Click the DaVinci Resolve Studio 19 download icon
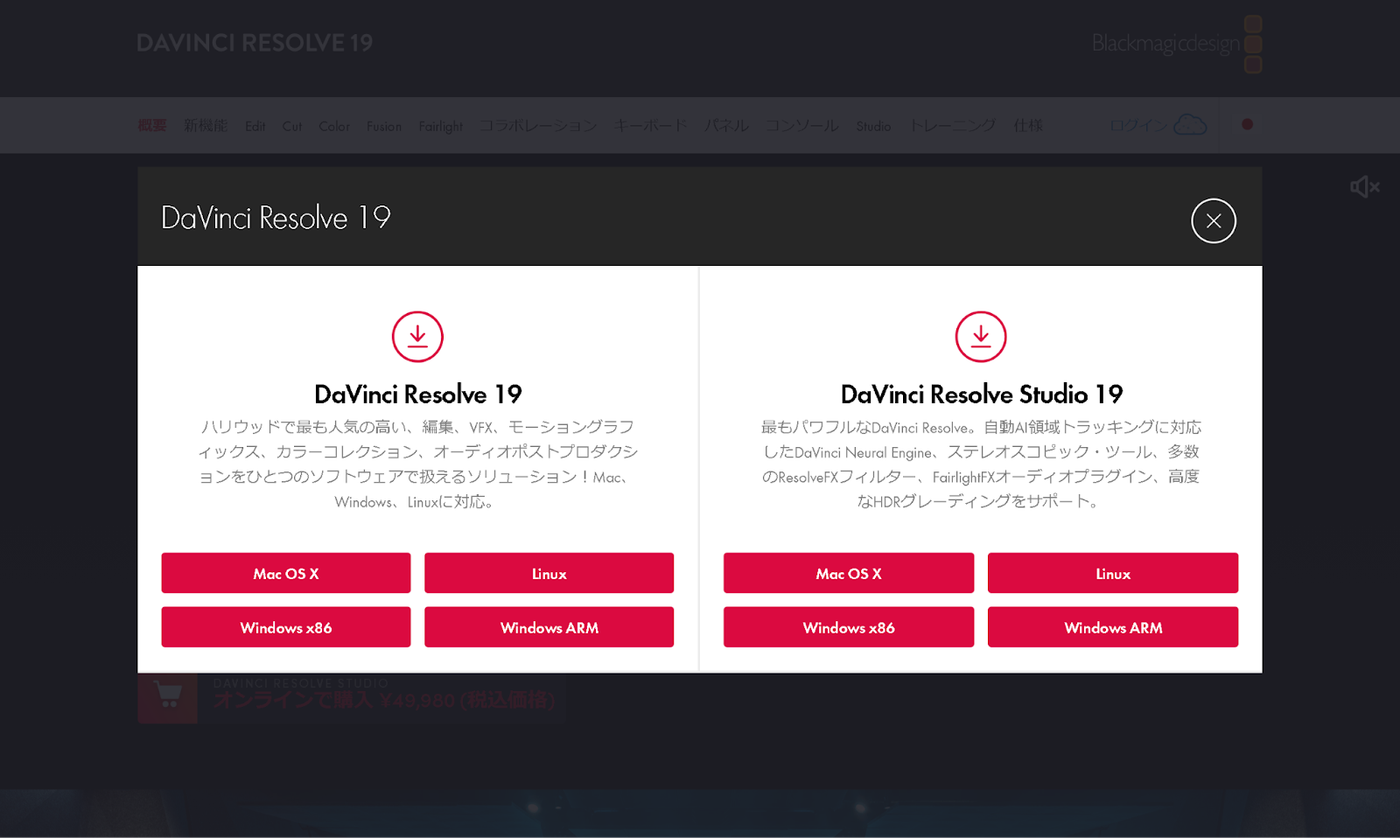This screenshot has height=838, width=1400. (x=981, y=336)
